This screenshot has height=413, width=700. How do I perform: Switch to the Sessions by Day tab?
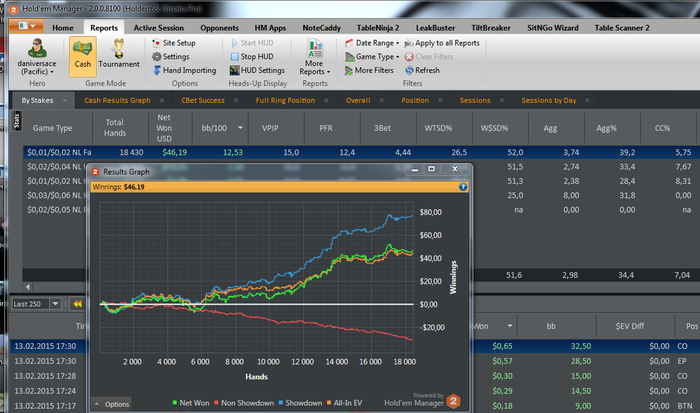[549, 100]
